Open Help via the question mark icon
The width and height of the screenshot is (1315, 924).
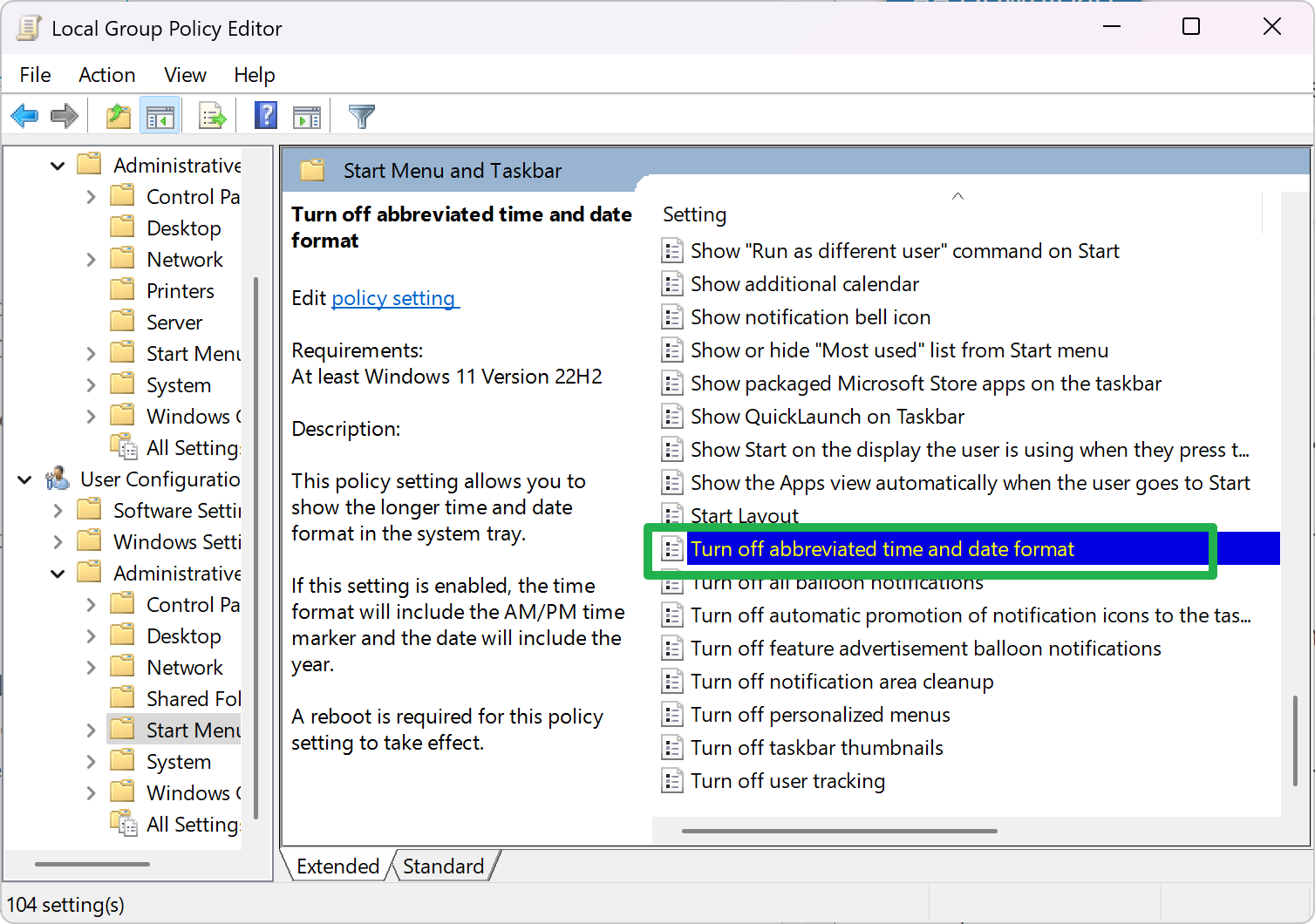(265, 115)
